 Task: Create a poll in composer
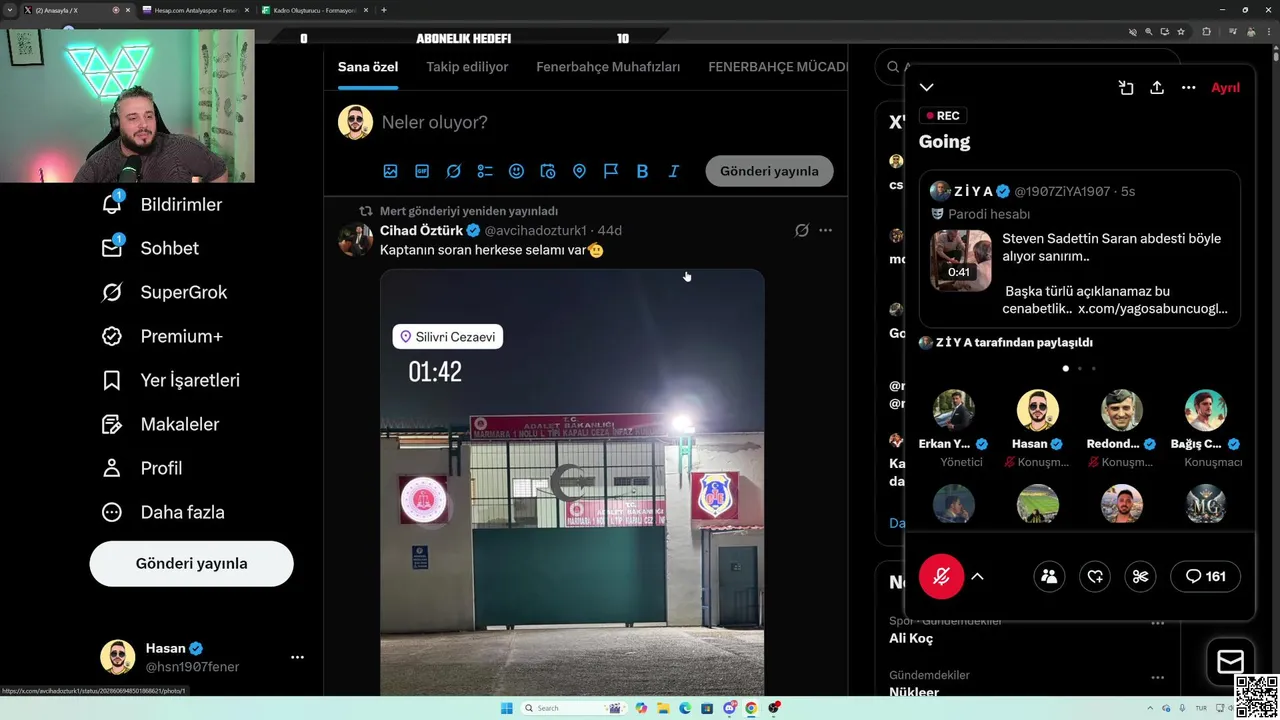click(485, 171)
